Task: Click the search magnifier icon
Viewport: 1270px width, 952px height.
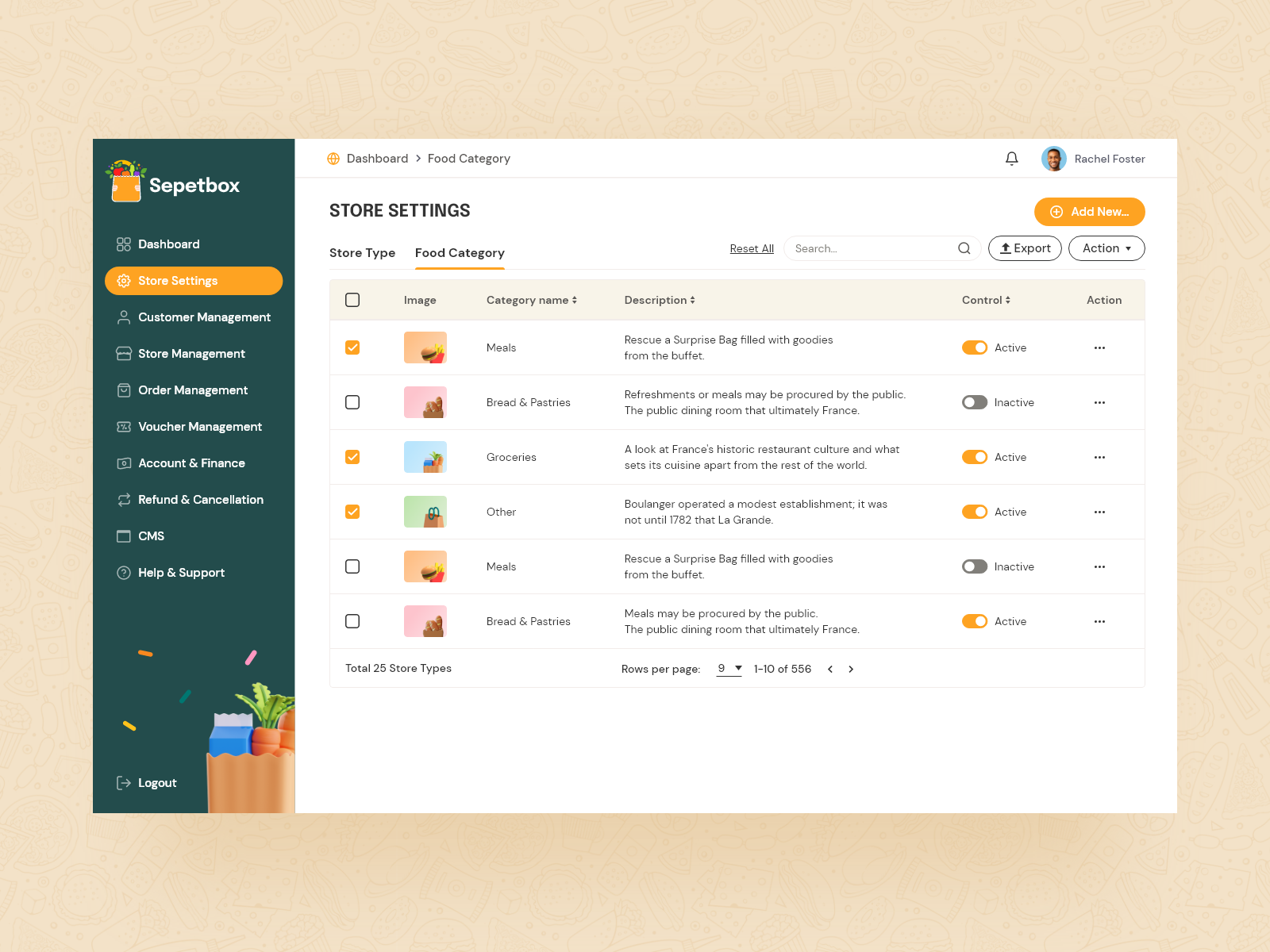Action: (964, 248)
